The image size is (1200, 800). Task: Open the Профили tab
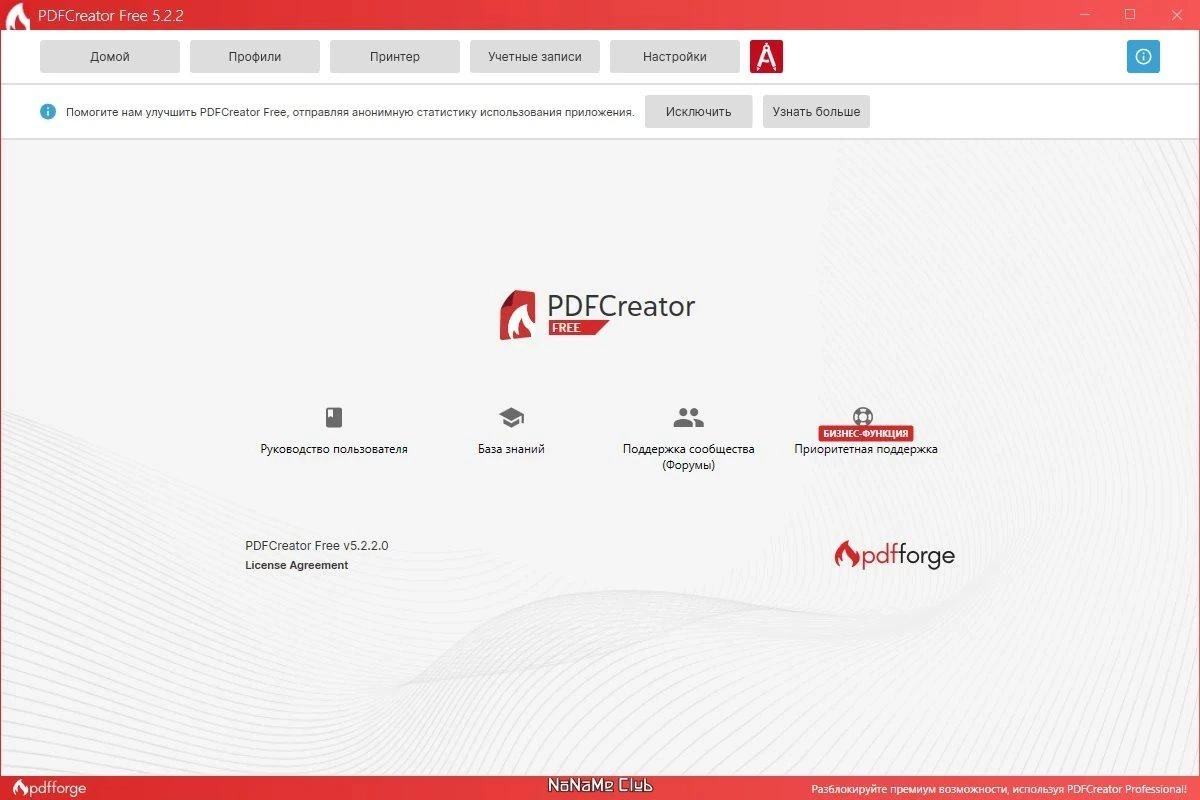(x=255, y=57)
